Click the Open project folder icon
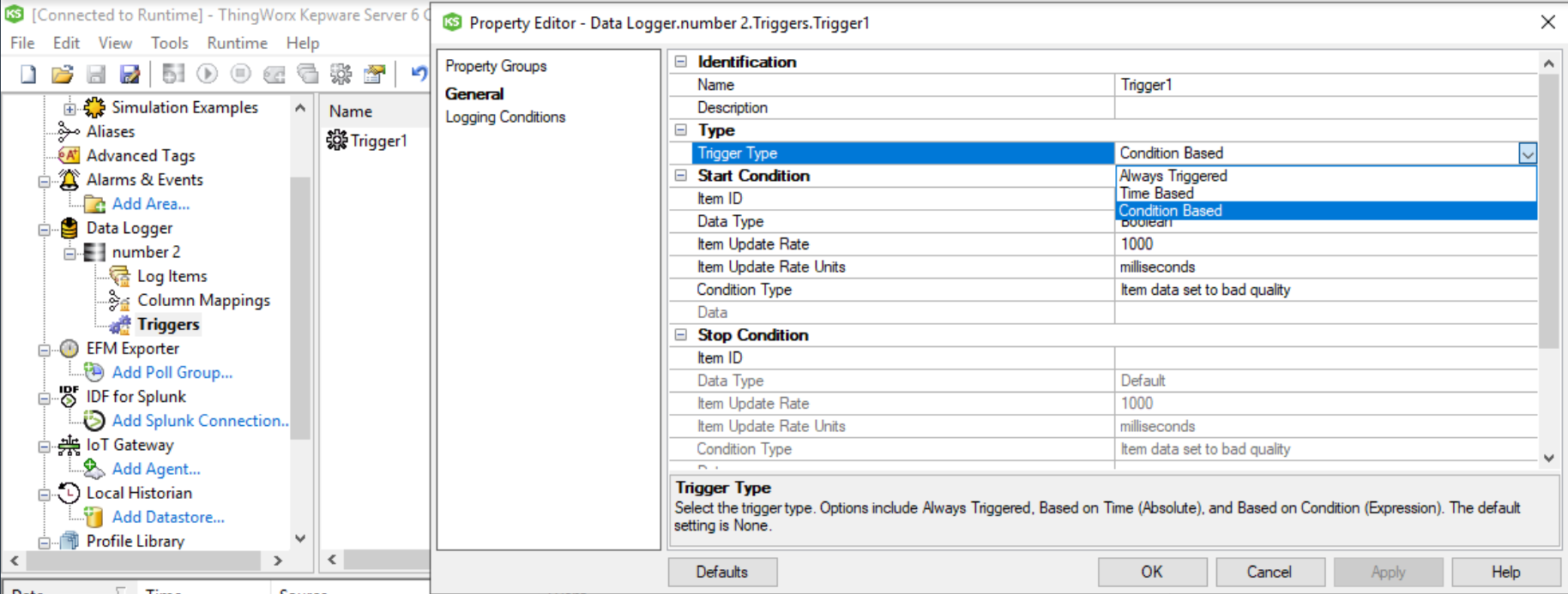Viewport: 1568px width, 594px height. click(62, 75)
